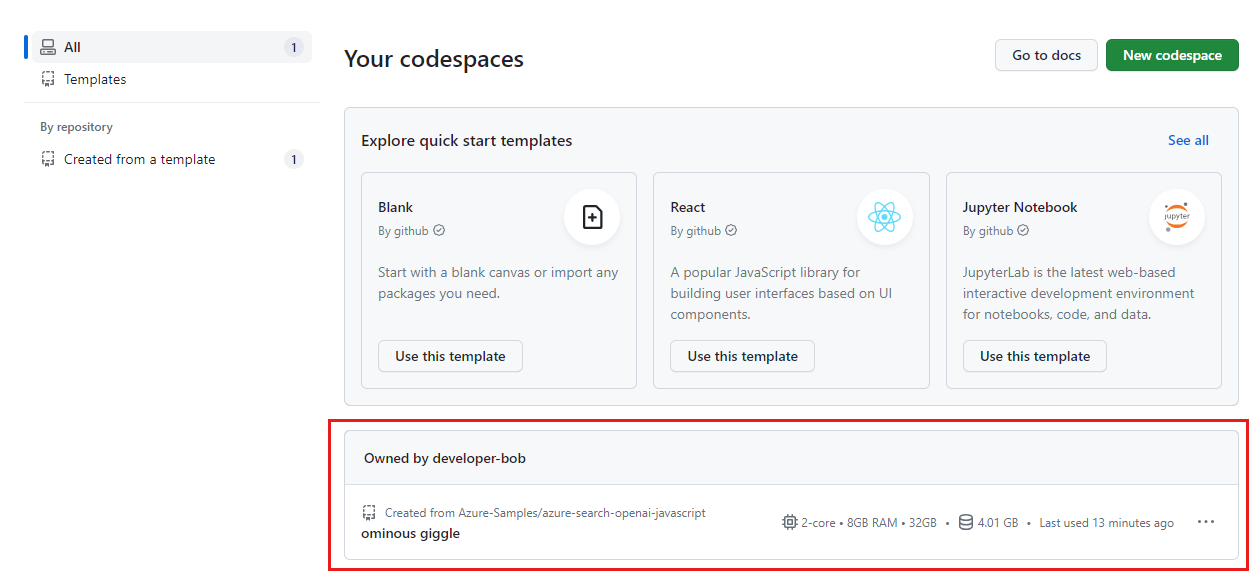Filter by Created from a template
Image resolution: width=1257 pixels, height=575 pixels.
139,159
